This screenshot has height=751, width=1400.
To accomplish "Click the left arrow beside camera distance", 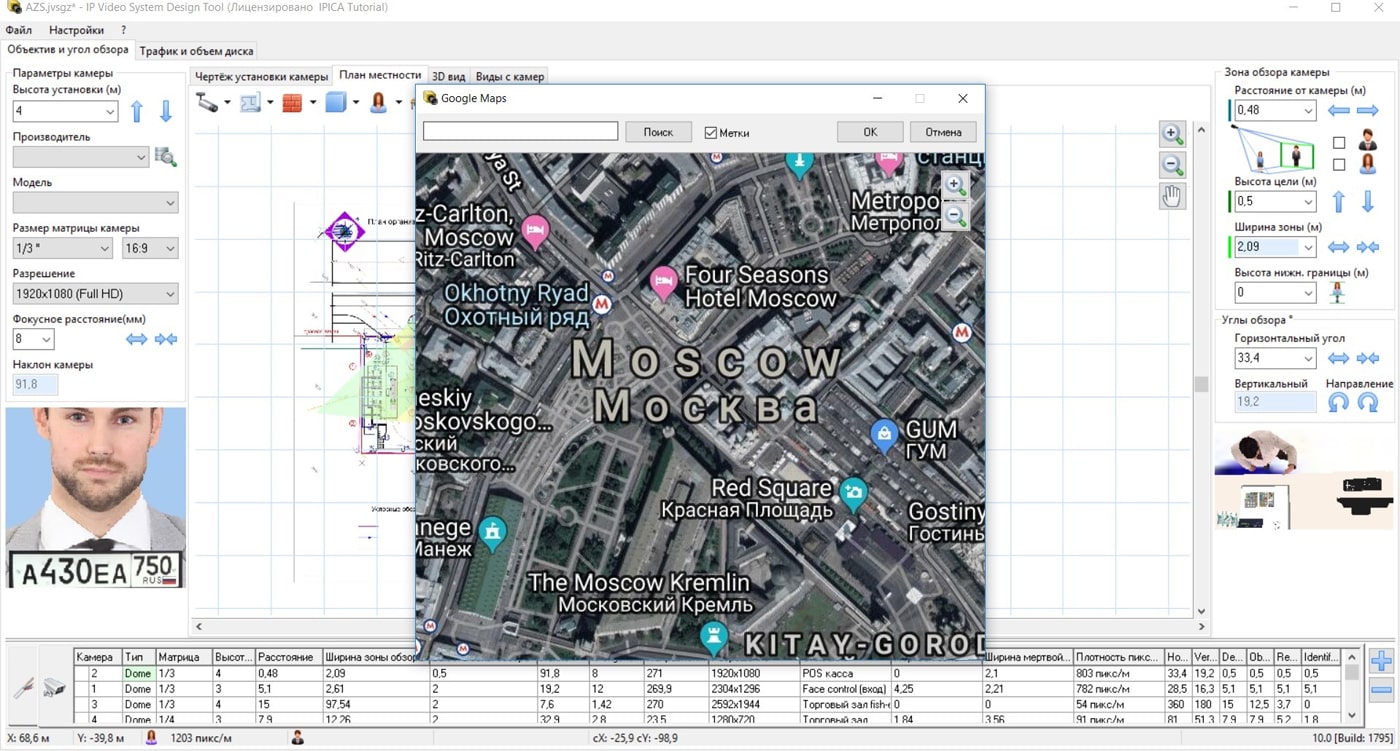I will click(1339, 111).
